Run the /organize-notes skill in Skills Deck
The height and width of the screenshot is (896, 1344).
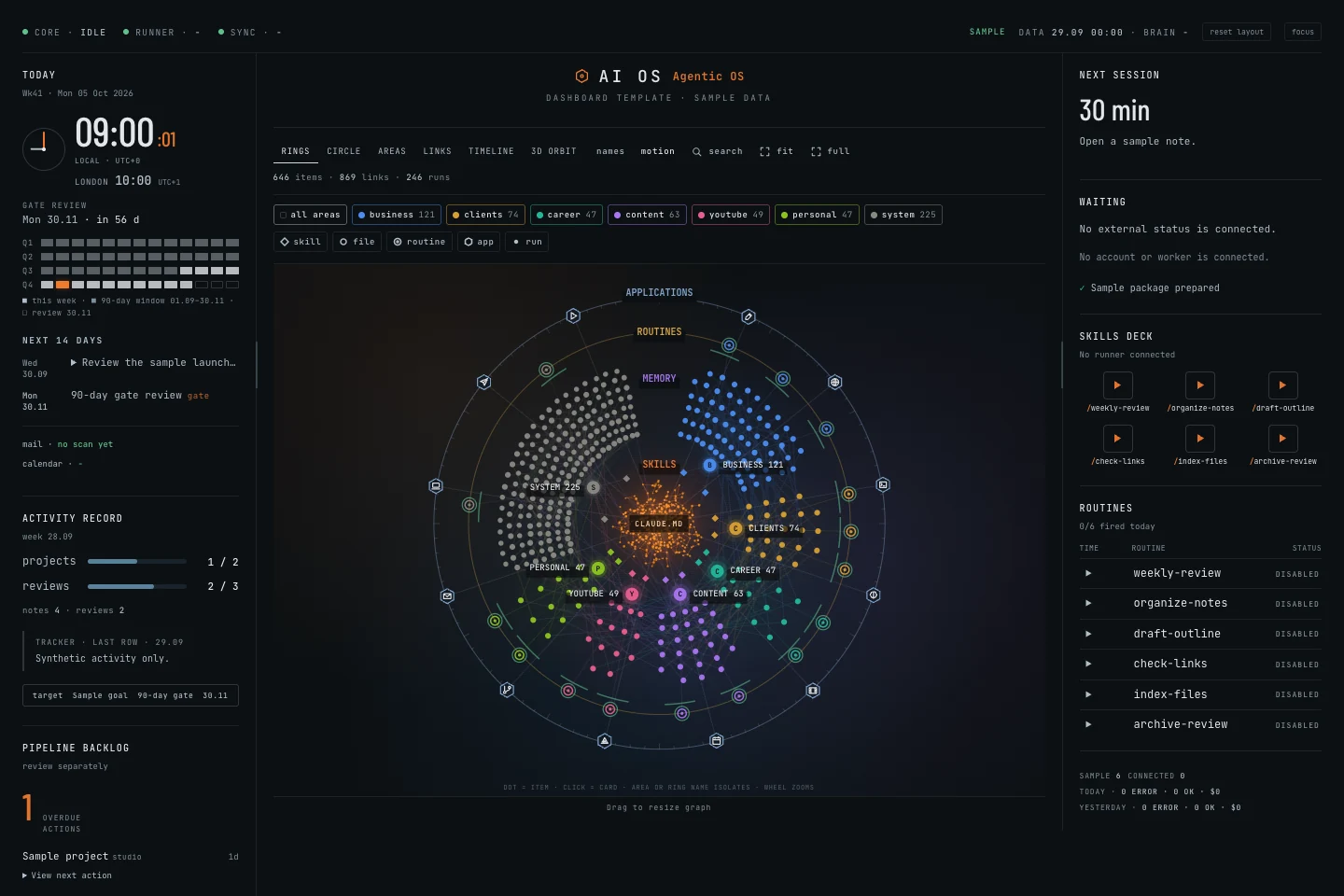[1200, 385]
